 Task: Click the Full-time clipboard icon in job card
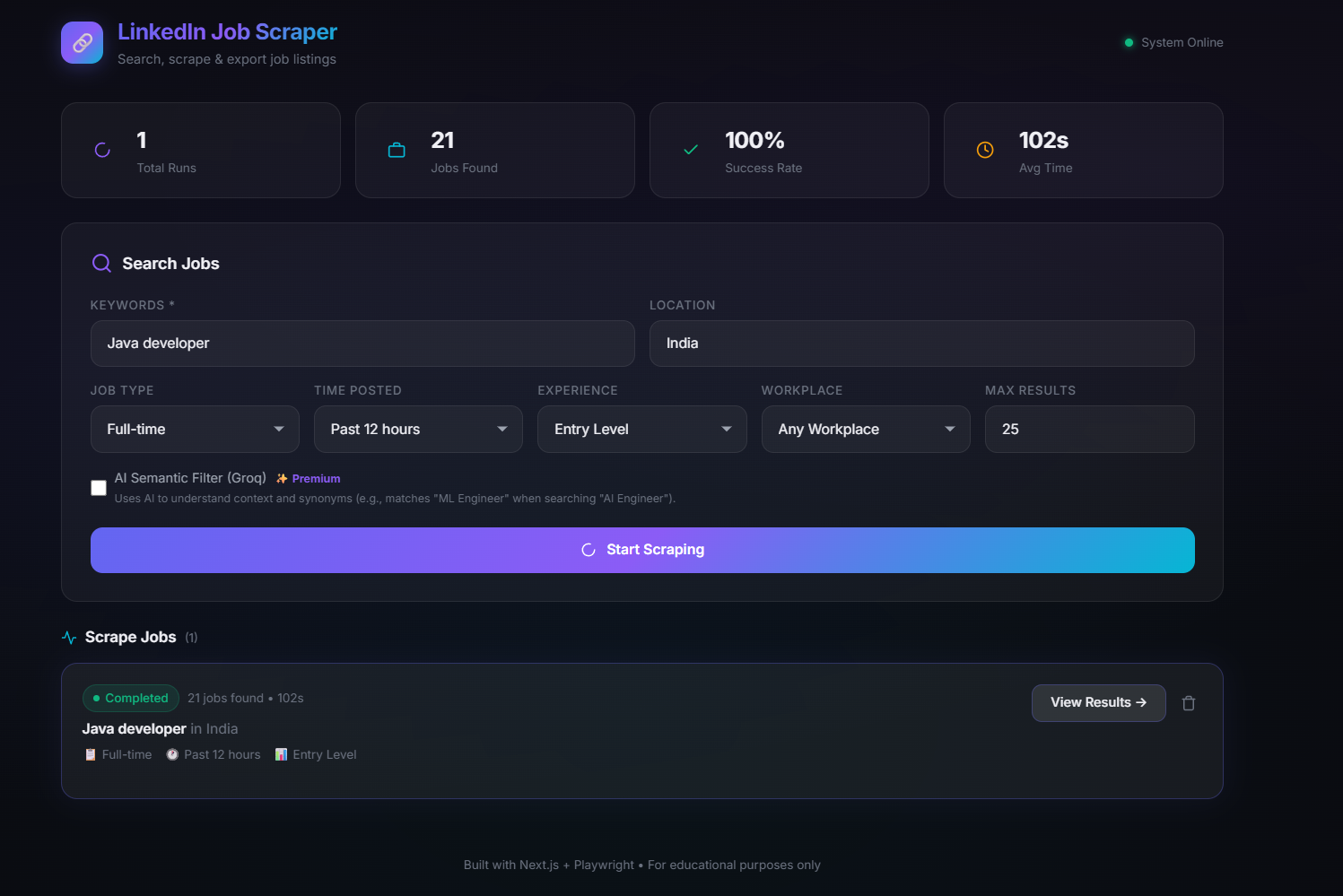[91, 754]
